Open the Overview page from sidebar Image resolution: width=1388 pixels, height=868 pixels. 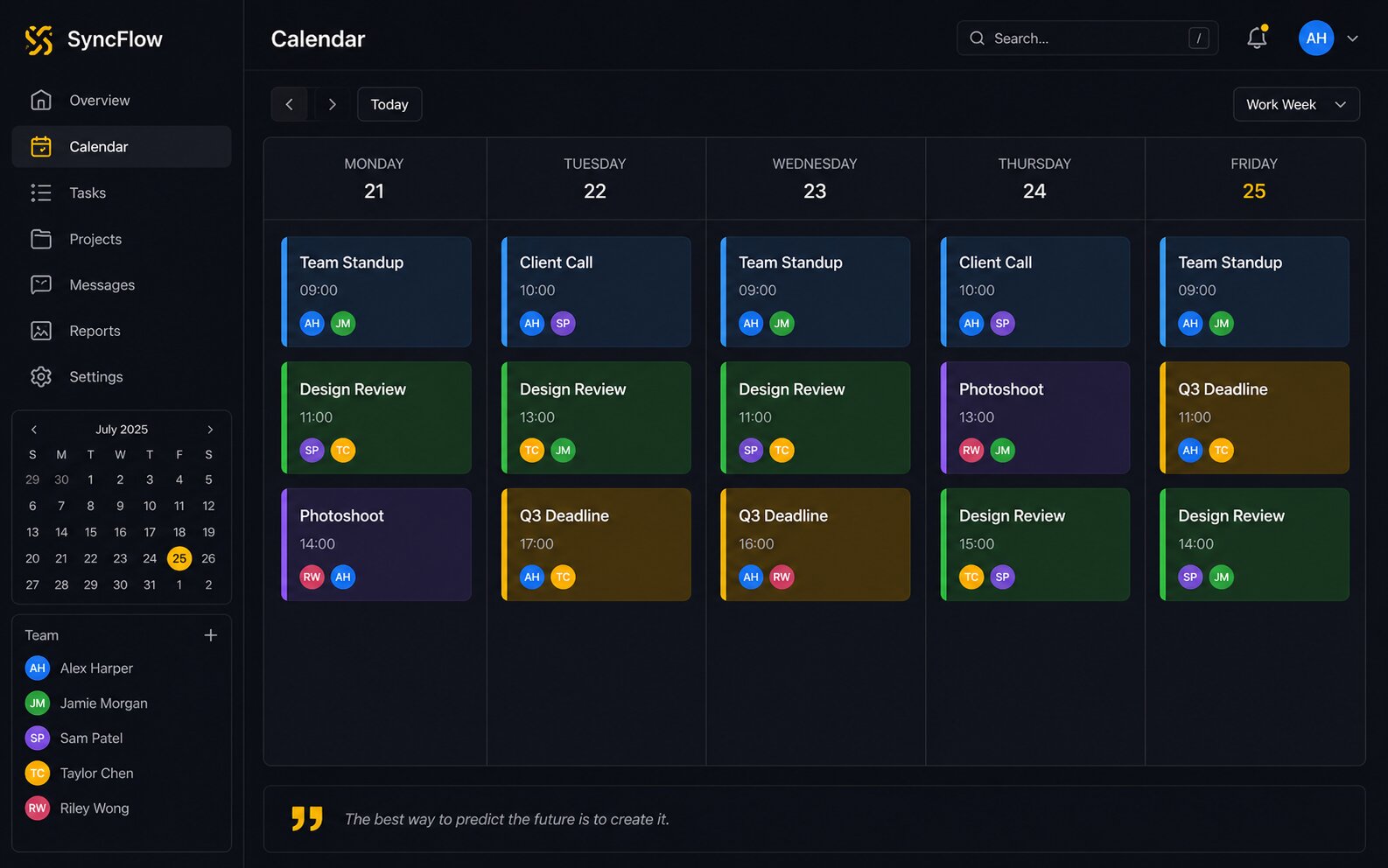[99, 100]
